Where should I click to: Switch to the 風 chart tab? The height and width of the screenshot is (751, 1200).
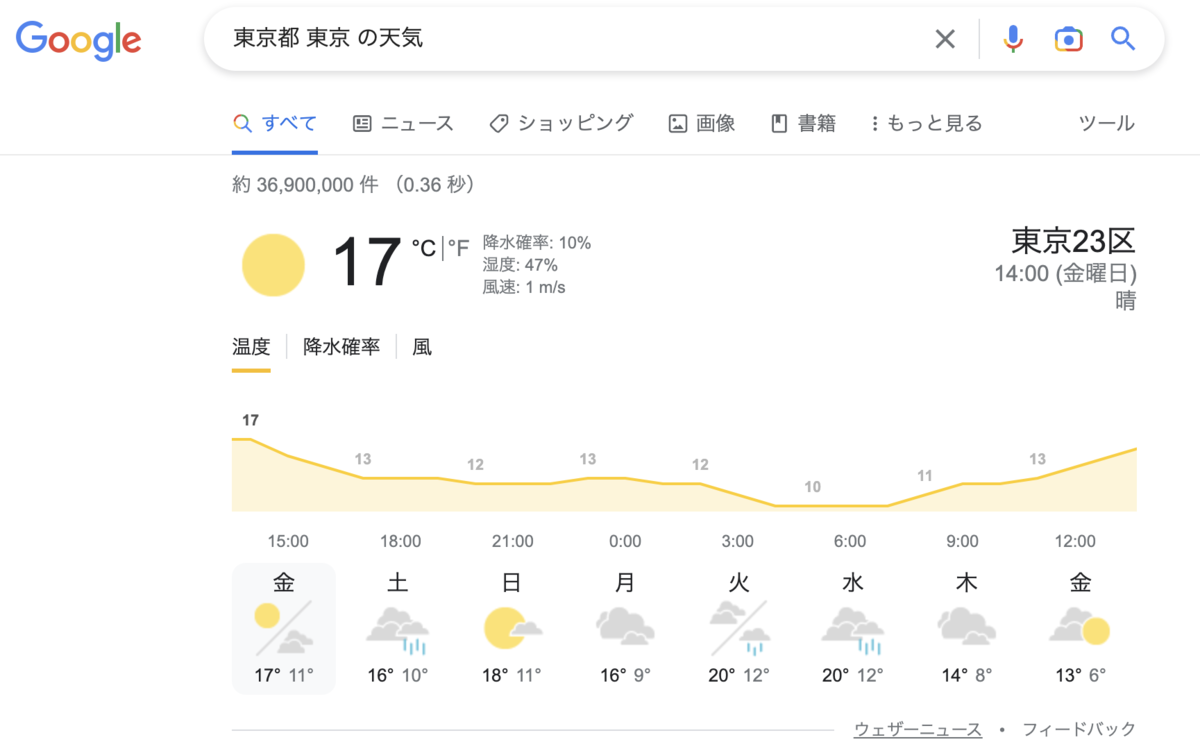pos(421,346)
